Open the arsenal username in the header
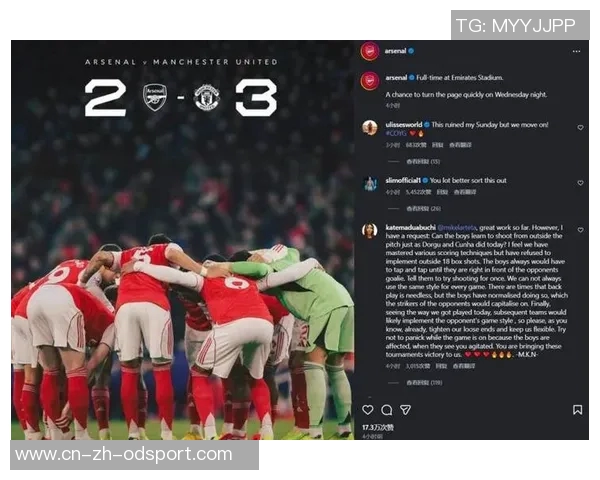This screenshot has height=480, width=600. [396, 51]
